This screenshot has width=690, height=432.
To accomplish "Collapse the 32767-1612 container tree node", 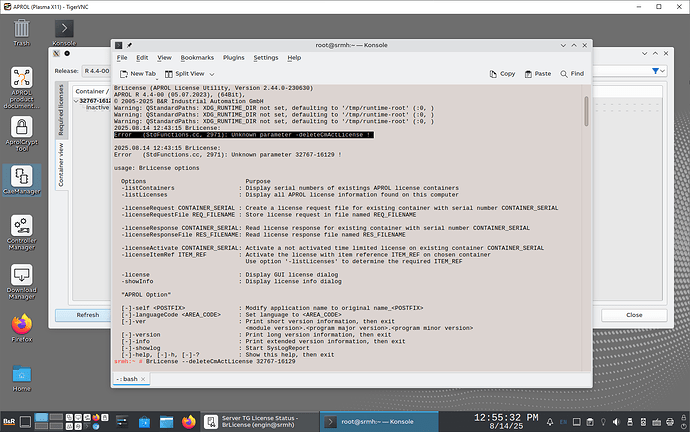I will click(x=76, y=101).
